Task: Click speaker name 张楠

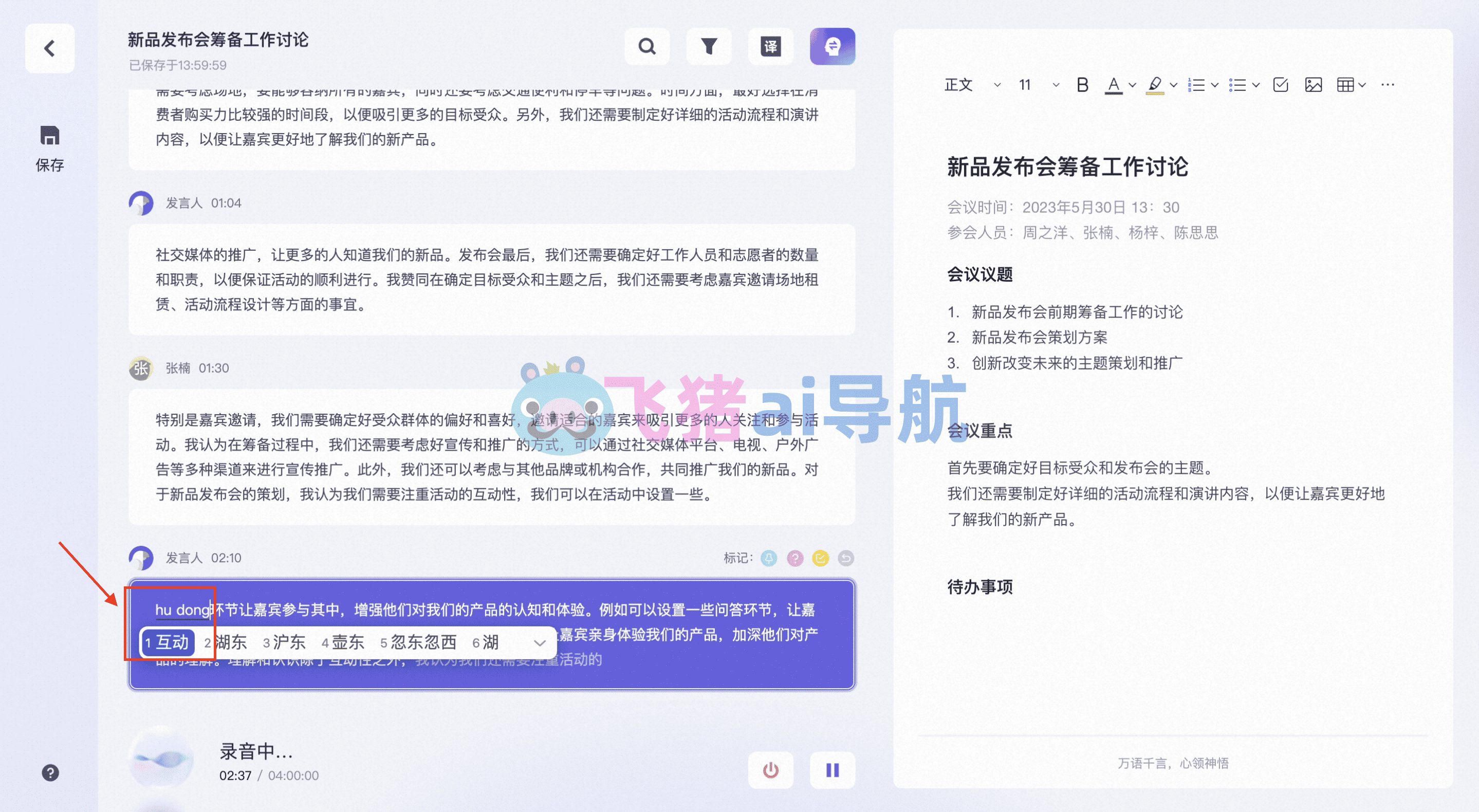Action: tap(178, 368)
